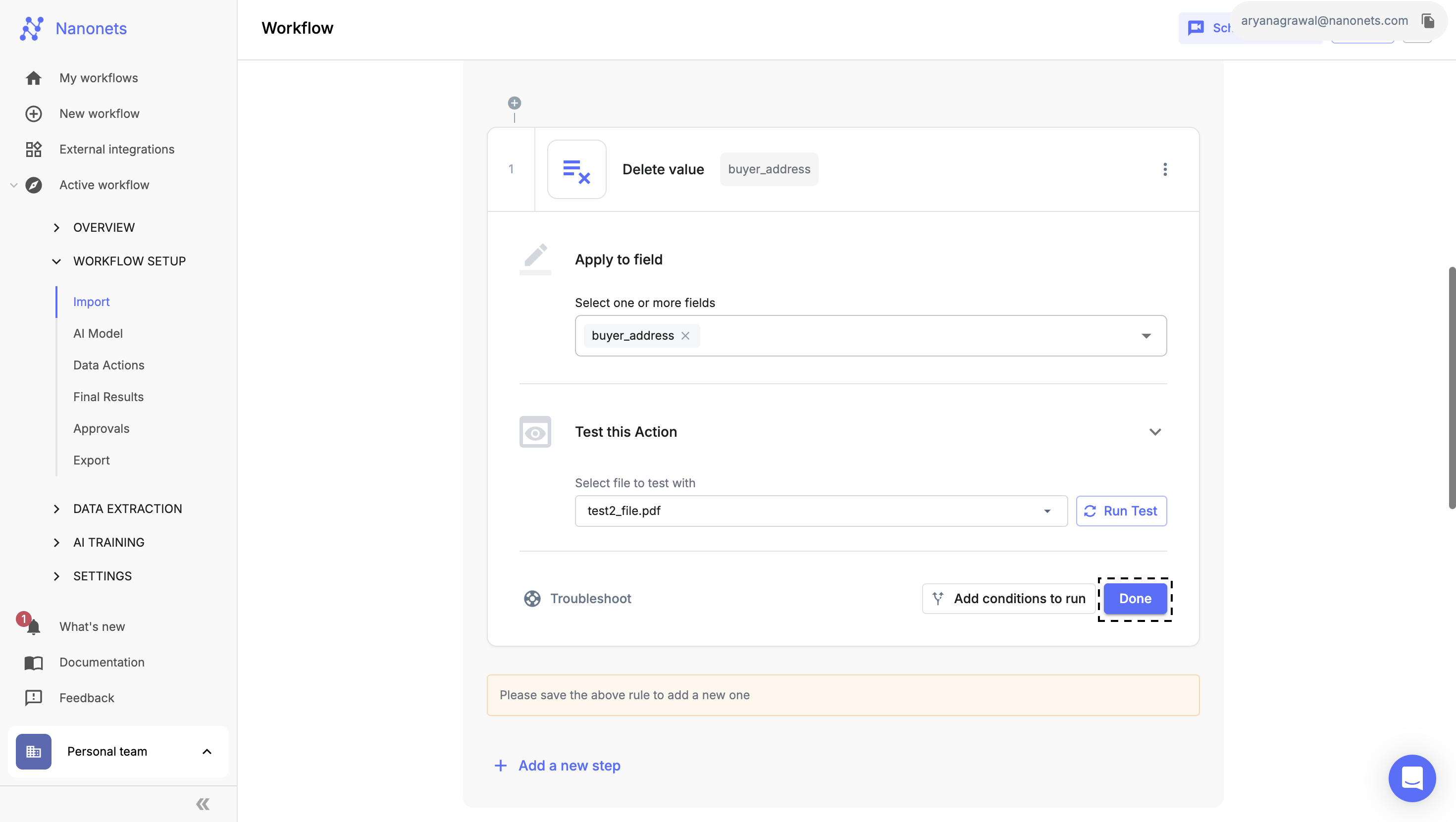Click the Troubleshoot globe icon
The height and width of the screenshot is (822, 1456).
533,598
